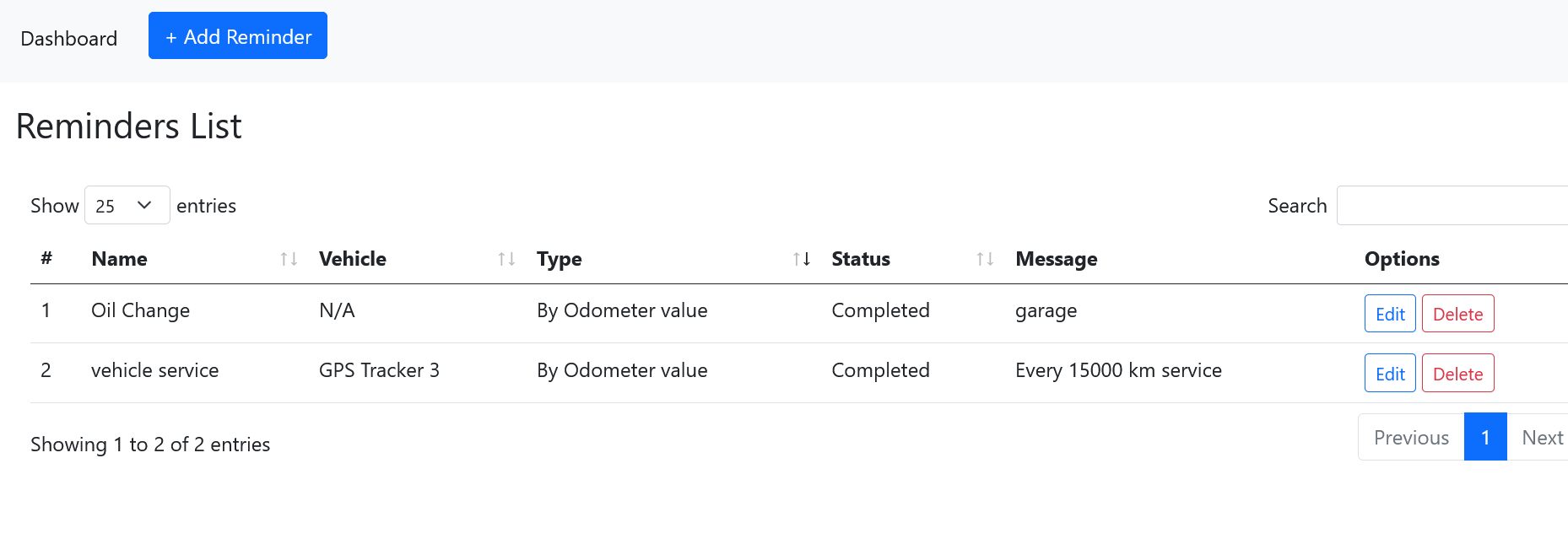Viewport: 1568px width, 555px height.
Task: Sort the table by Vehicle column
Action: (418, 259)
